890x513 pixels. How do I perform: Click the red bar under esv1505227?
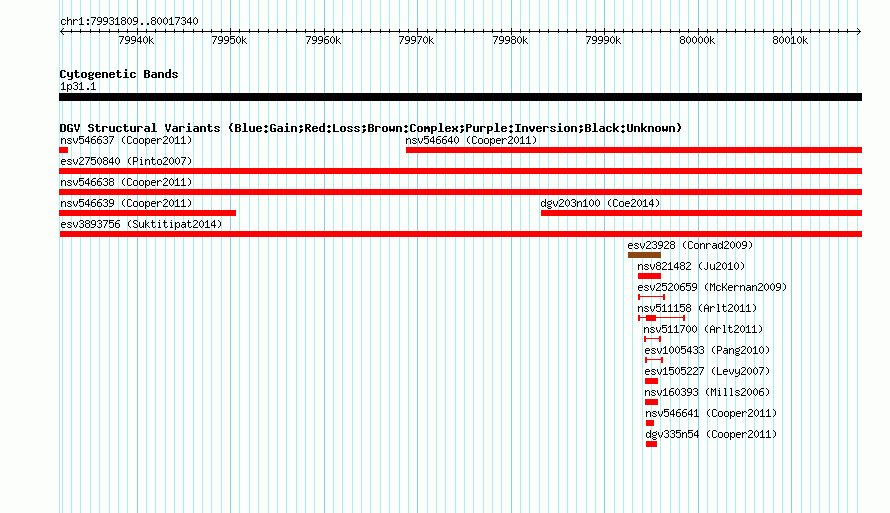pyautogui.click(x=652, y=381)
